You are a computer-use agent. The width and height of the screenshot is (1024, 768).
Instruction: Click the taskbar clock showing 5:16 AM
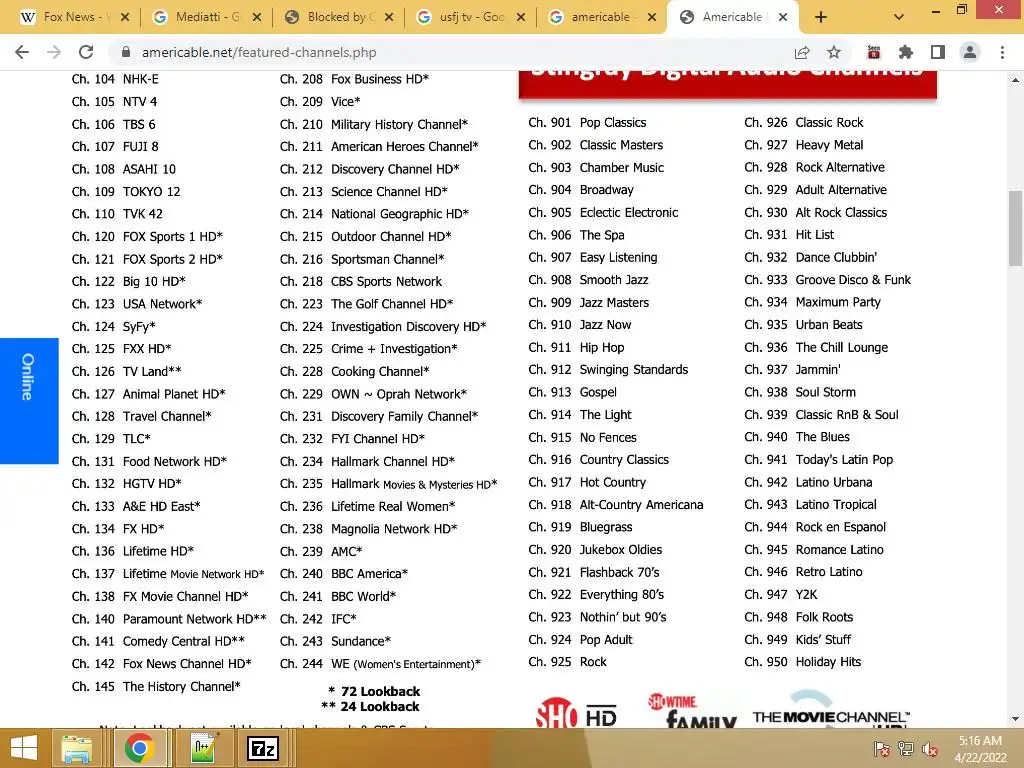click(x=980, y=748)
